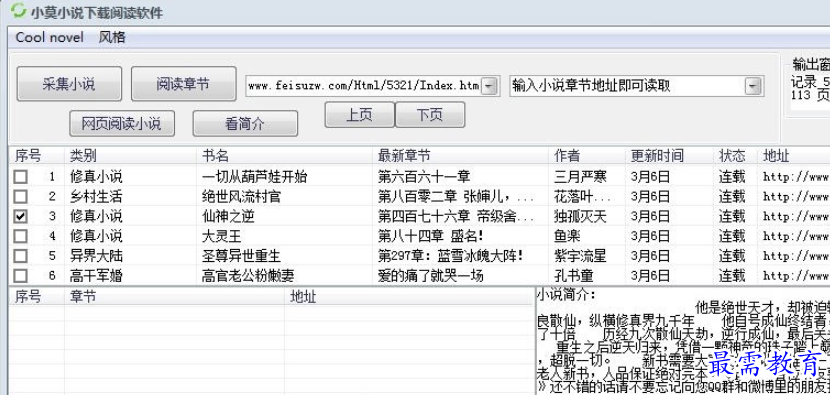Sort by the 作者 column header
830x395 pixels.
[587, 156]
